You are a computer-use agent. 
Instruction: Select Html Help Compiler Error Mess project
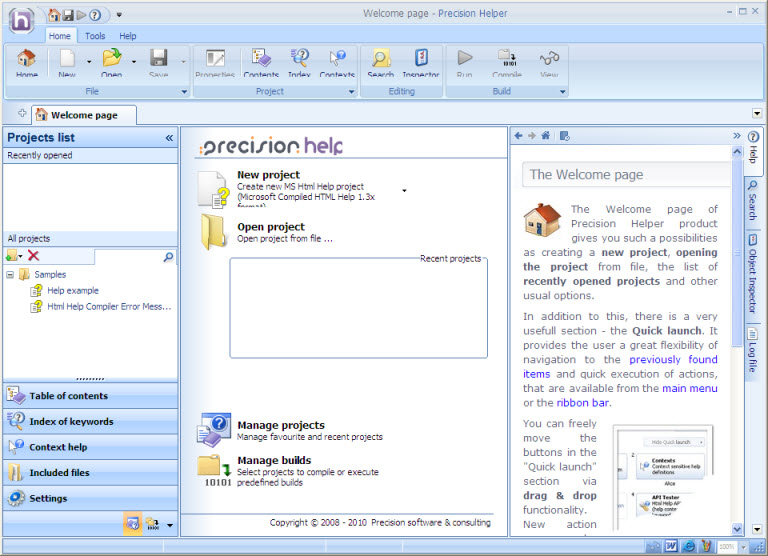[x=109, y=307]
